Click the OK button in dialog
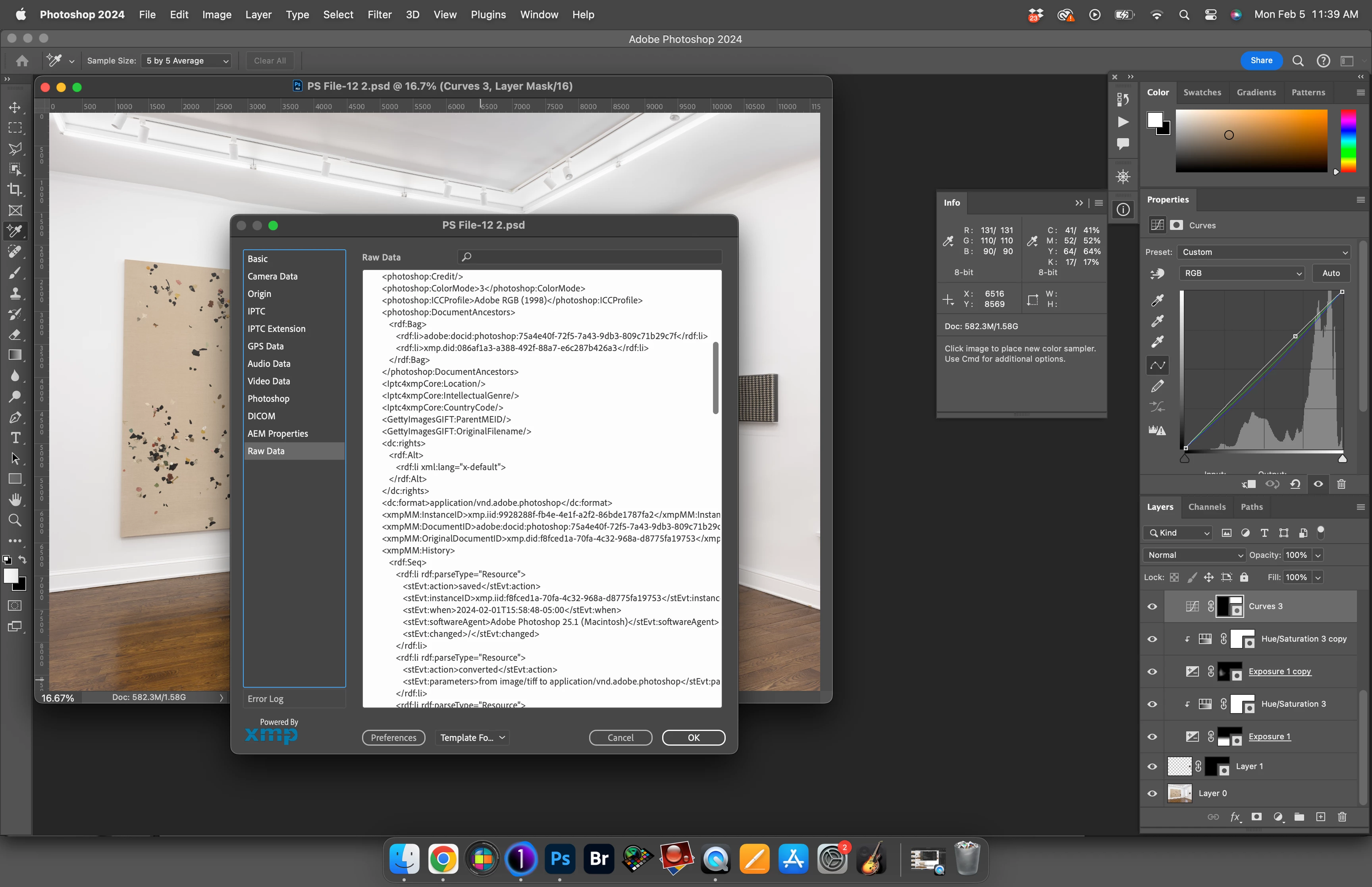1372x887 pixels. [x=693, y=738]
